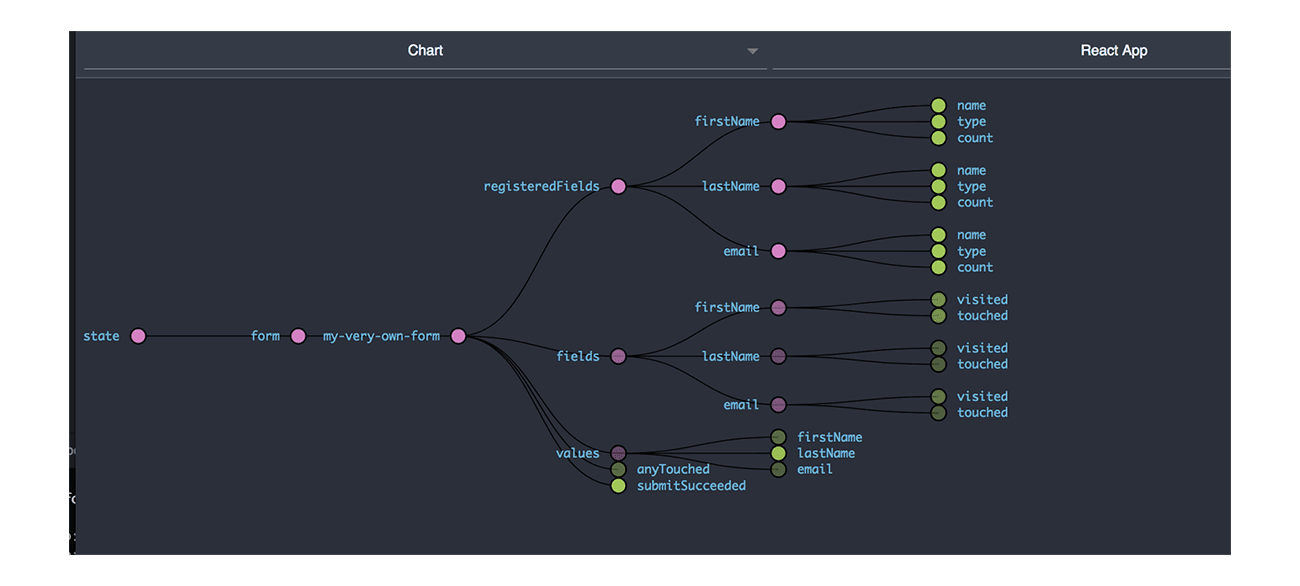
Task: Select the anyTouched leaf node
Action: pos(618,469)
